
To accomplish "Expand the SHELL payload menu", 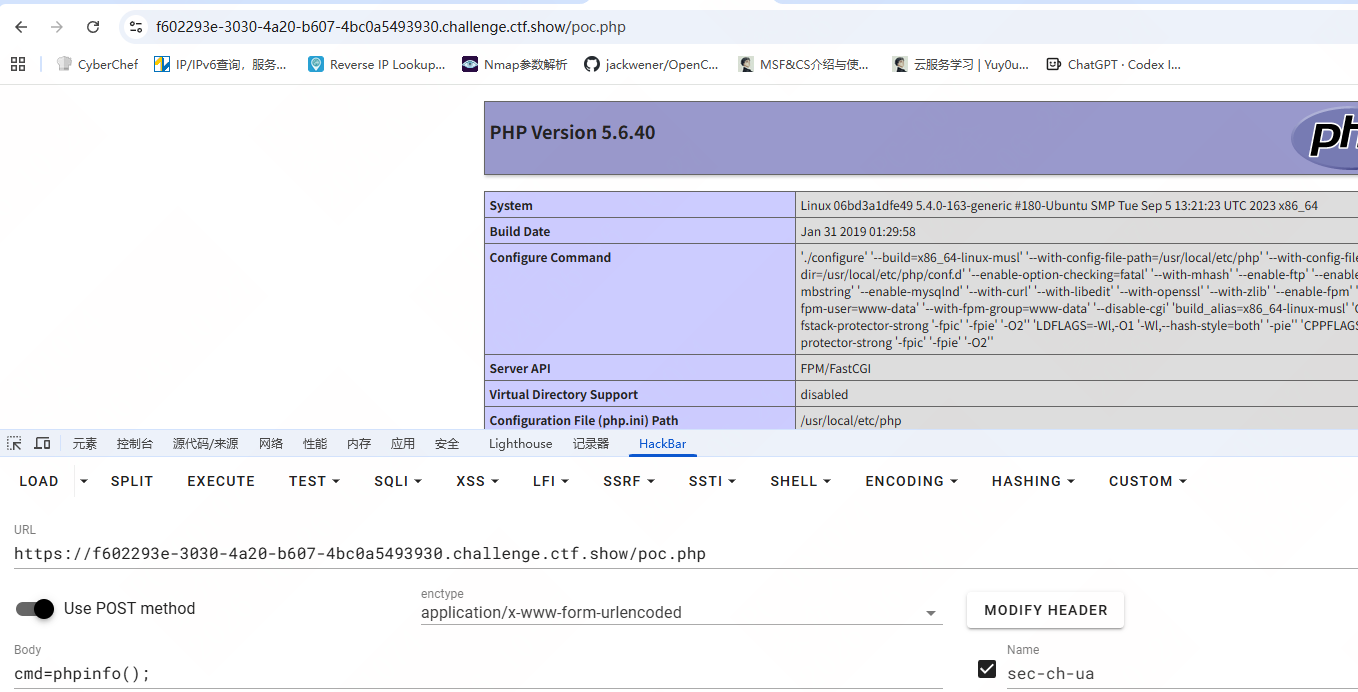I will pos(800,481).
